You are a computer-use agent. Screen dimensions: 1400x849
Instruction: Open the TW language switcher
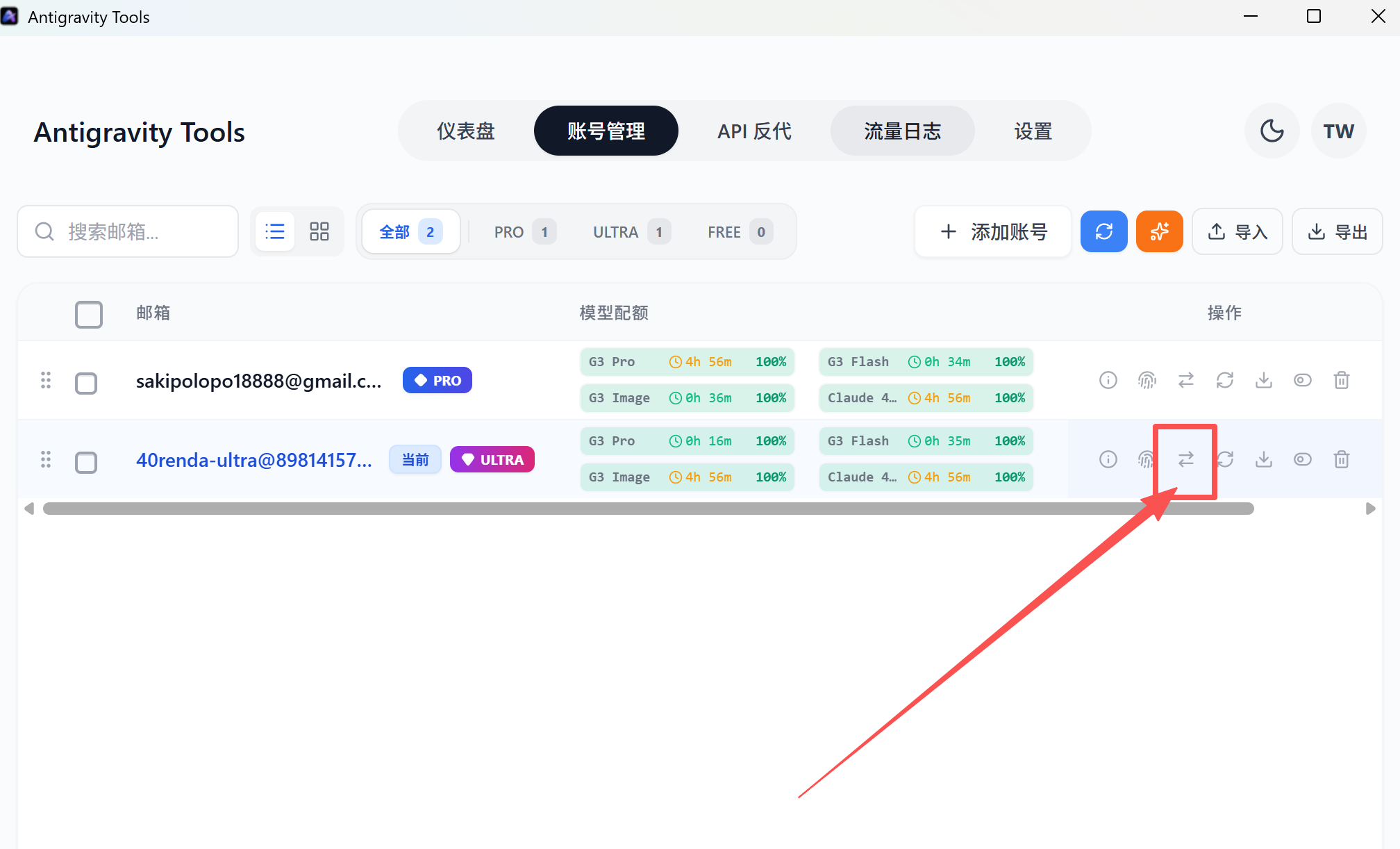pyautogui.click(x=1338, y=131)
